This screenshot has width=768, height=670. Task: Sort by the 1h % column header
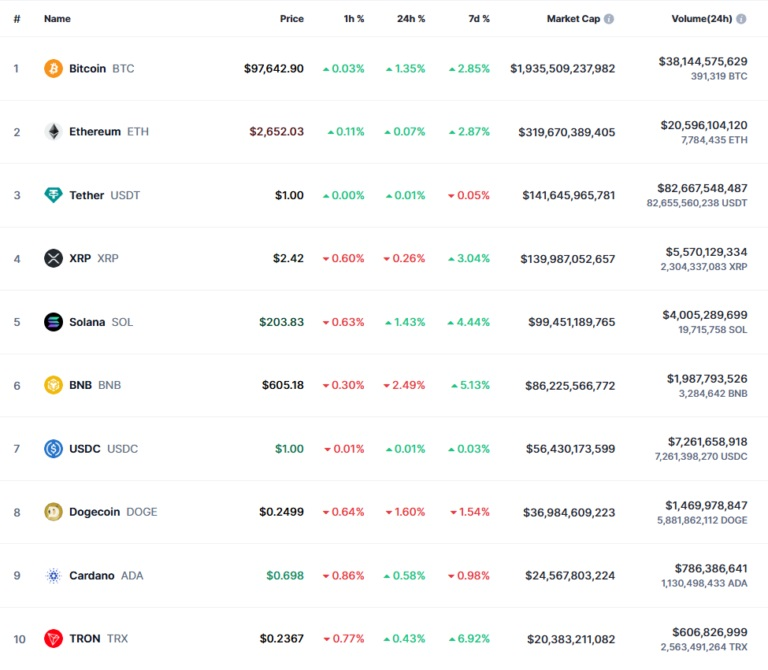pyautogui.click(x=354, y=19)
